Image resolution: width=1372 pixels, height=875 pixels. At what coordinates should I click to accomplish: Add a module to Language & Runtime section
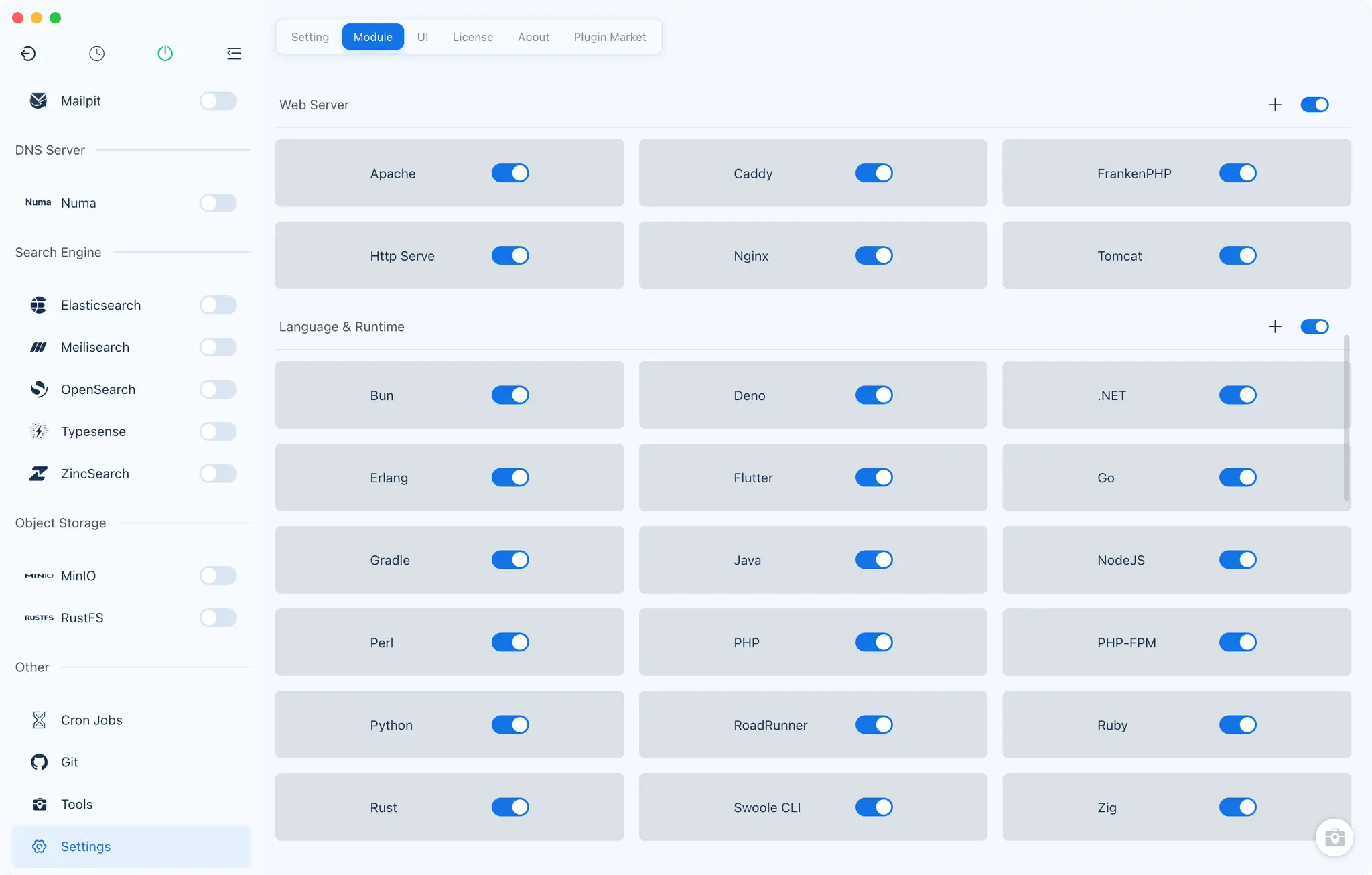coord(1275,326)
